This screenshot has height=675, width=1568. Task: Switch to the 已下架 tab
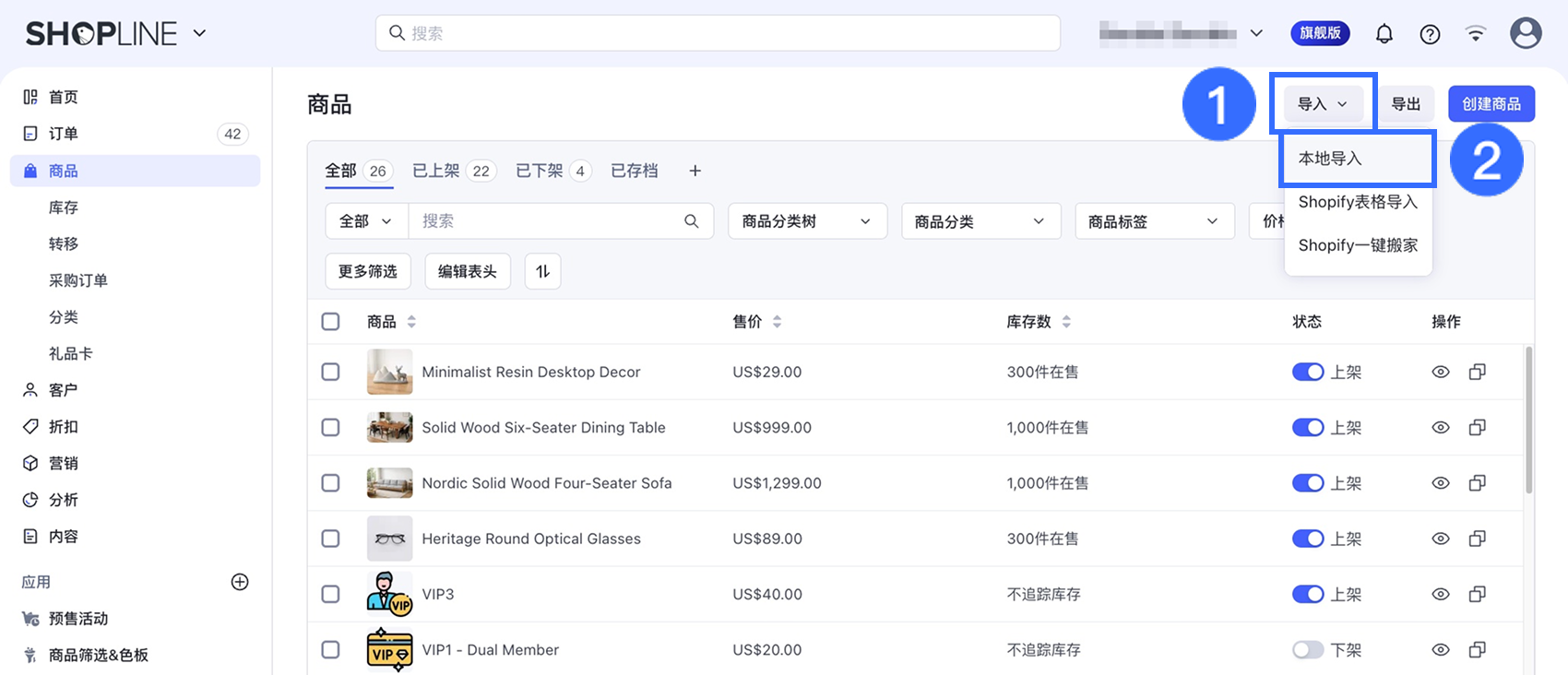tap(552, 171)
